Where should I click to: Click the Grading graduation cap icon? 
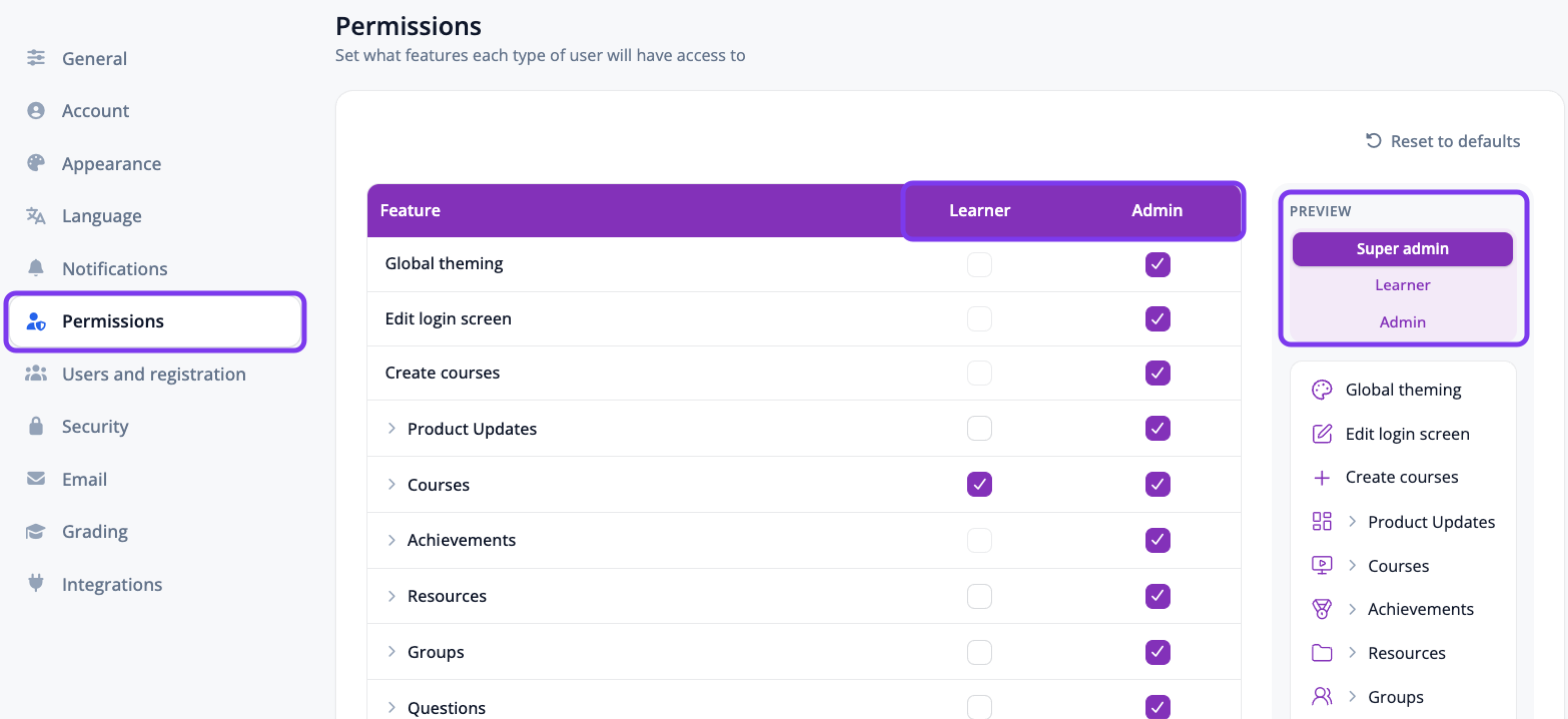tap(36, 532)
